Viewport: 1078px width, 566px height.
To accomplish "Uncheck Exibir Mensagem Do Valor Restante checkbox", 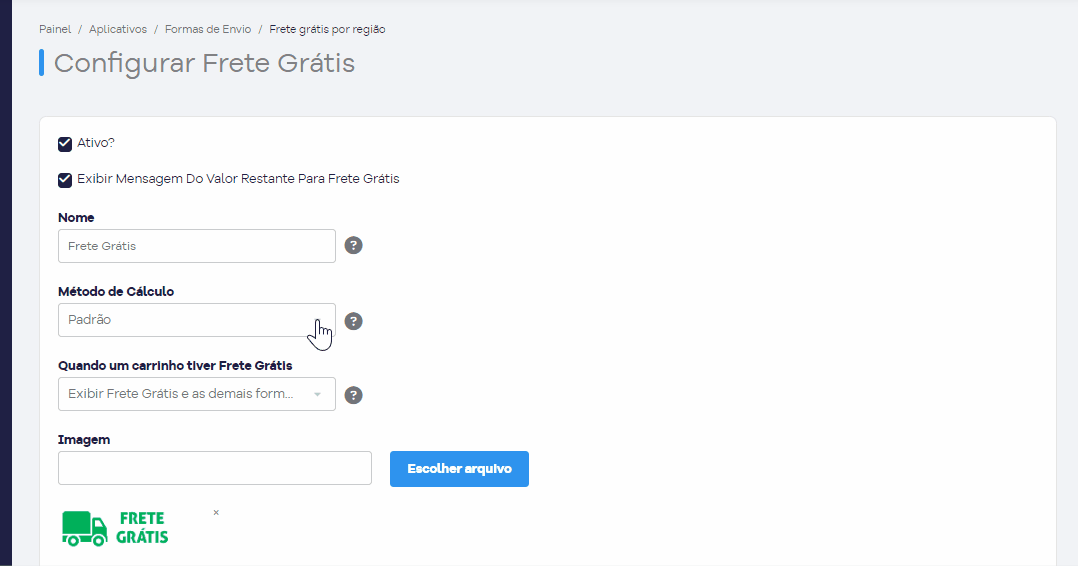I will point(65,180).
